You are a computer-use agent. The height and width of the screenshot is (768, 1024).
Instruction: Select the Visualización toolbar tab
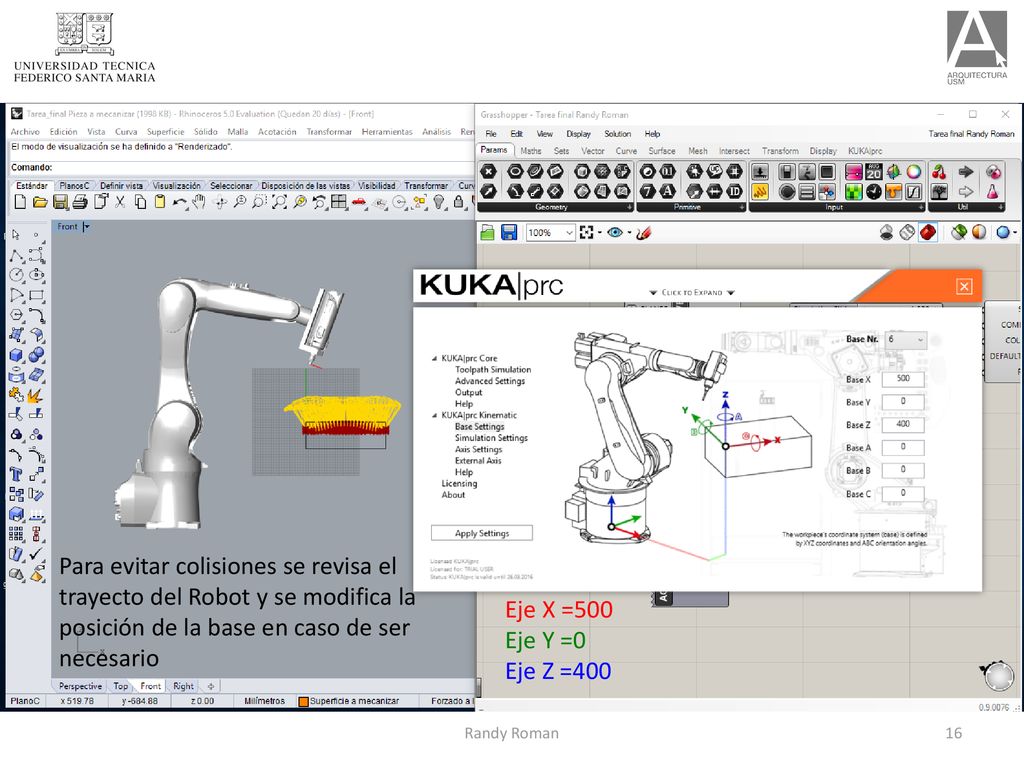[176, 185]
